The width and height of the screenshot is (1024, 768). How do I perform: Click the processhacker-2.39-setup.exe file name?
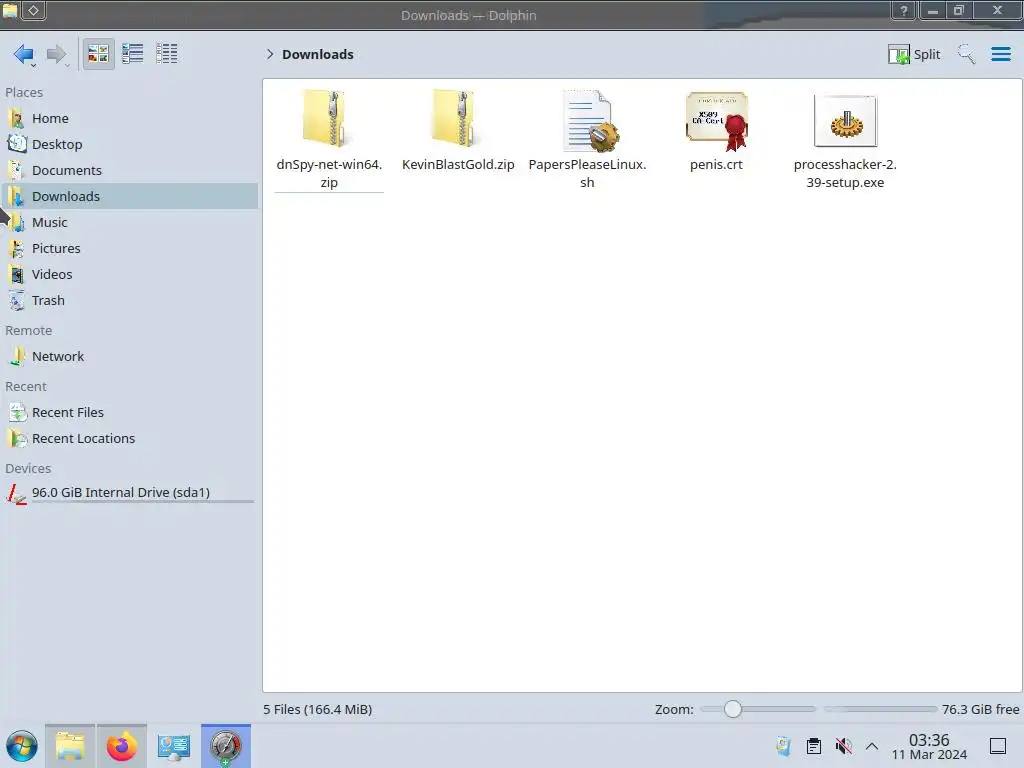845,174
